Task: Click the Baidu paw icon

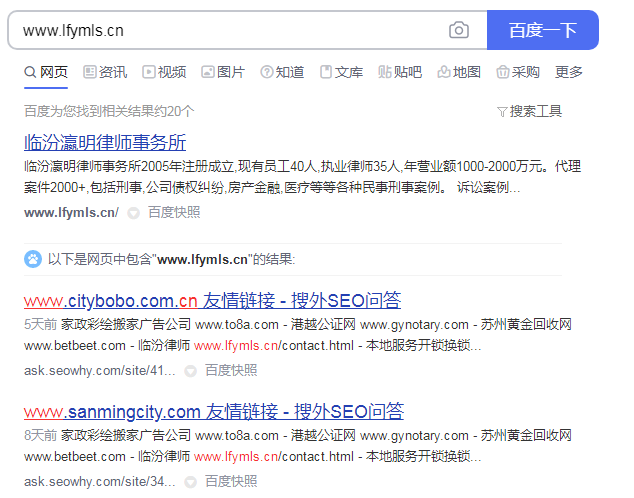Action: point(33,259)
